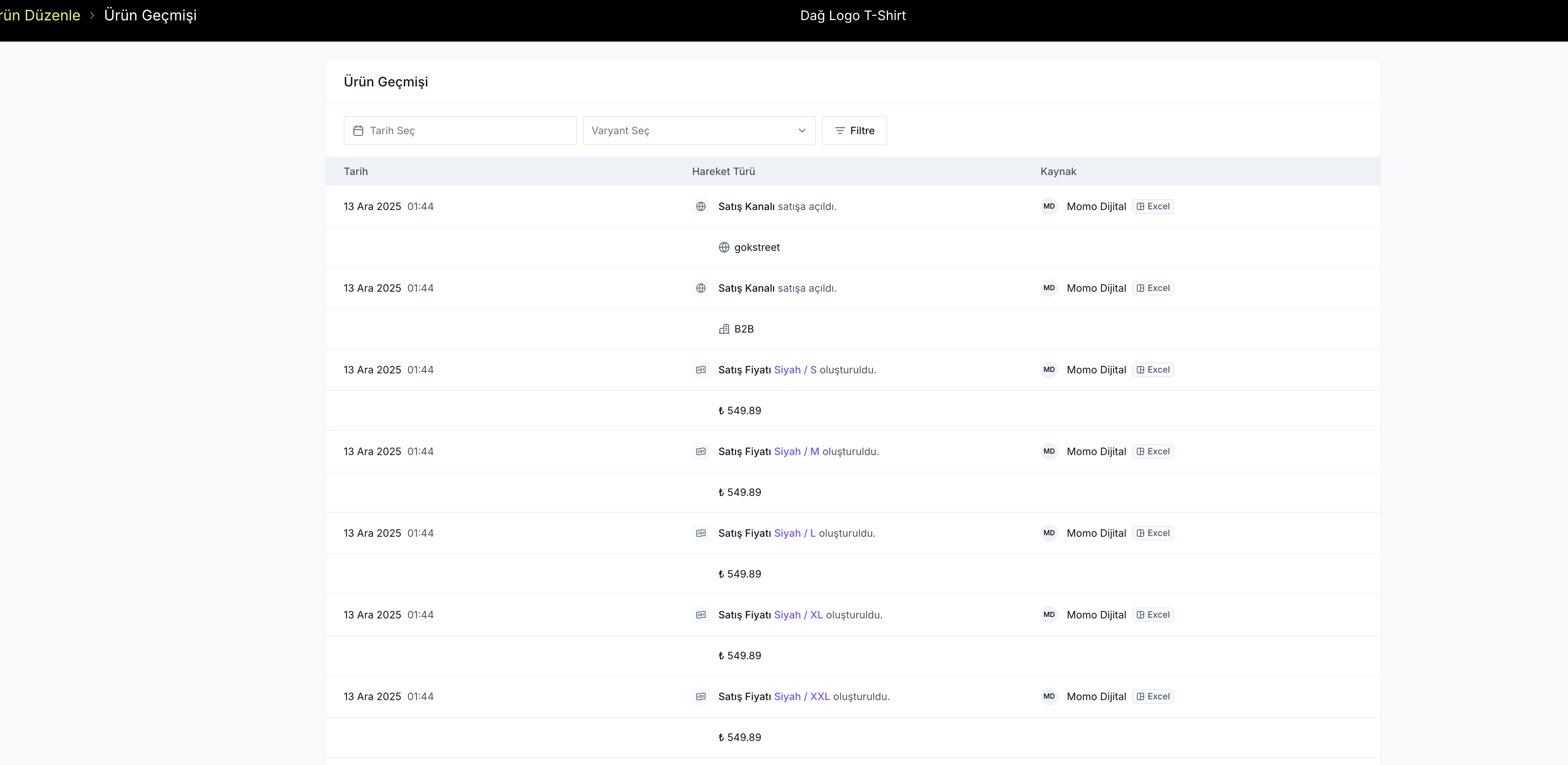Viewport: 1568px width, 765px height.
Task: Click Dağ Logo T-Shirt title in header
Action: [x=853, y=15]
